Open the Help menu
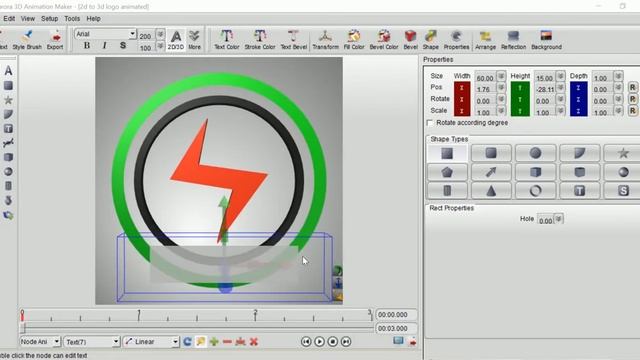This screenshot has height=360, width=640. (x=93, y=19)
